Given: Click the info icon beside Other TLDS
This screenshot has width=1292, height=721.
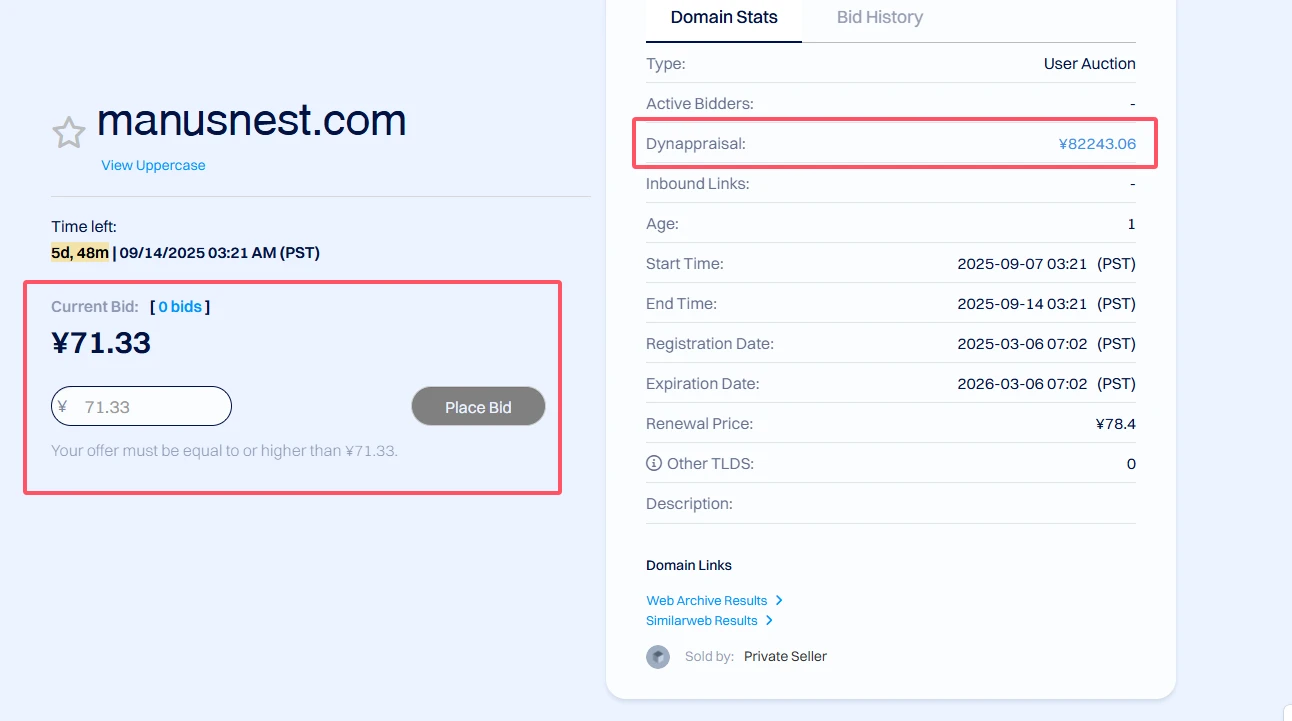Looking at the screenshot, I should point(654,463).
